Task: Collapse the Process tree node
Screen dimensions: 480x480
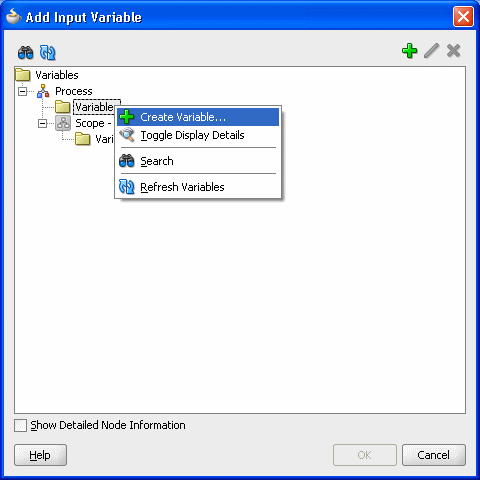Action: click(23, 91)
